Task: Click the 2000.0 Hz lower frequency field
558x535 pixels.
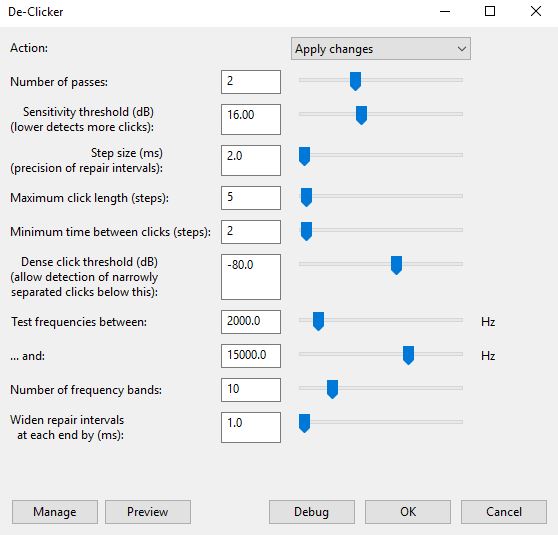Action: 251,322
